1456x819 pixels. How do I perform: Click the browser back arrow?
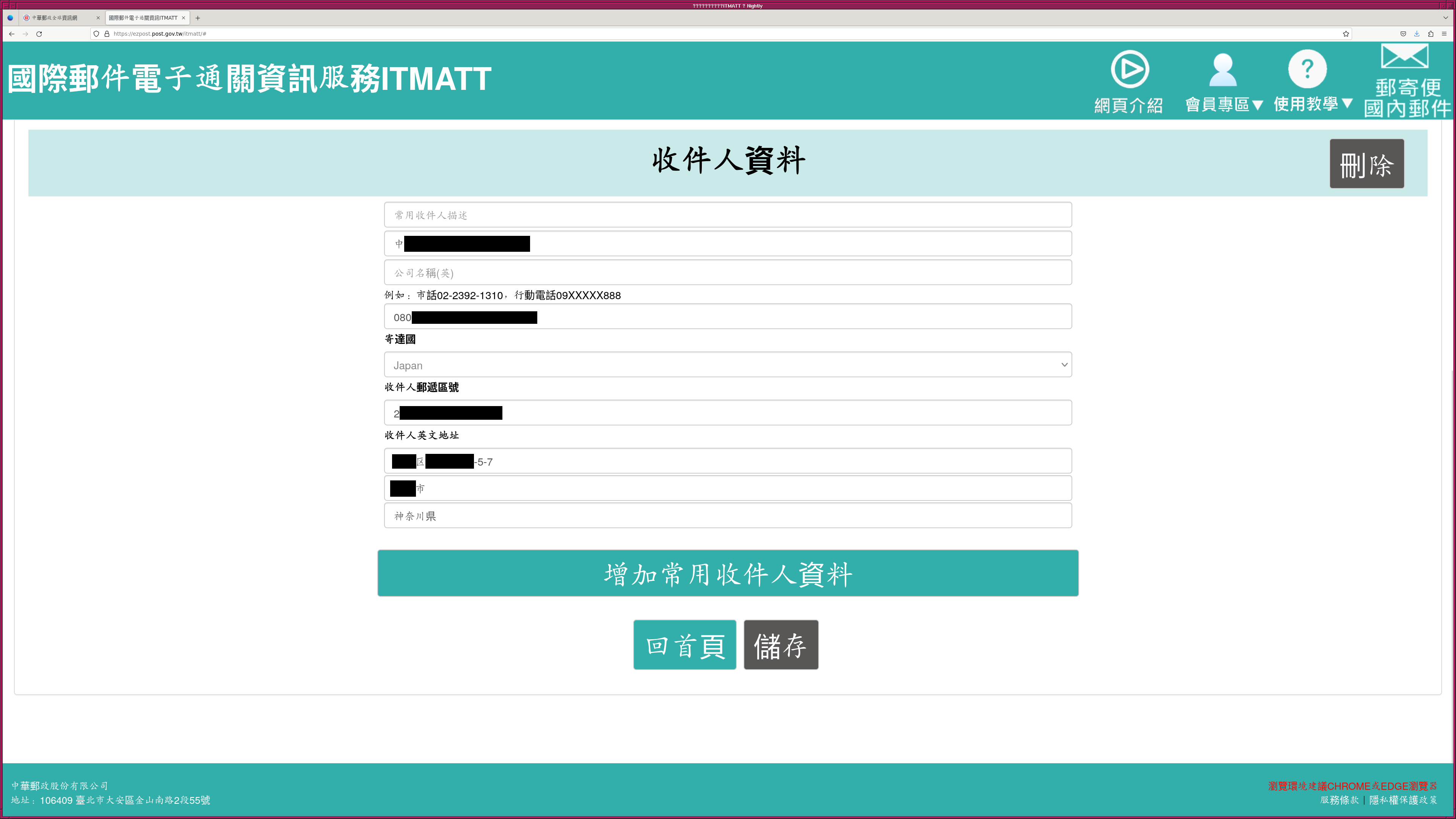click(11, 34)
